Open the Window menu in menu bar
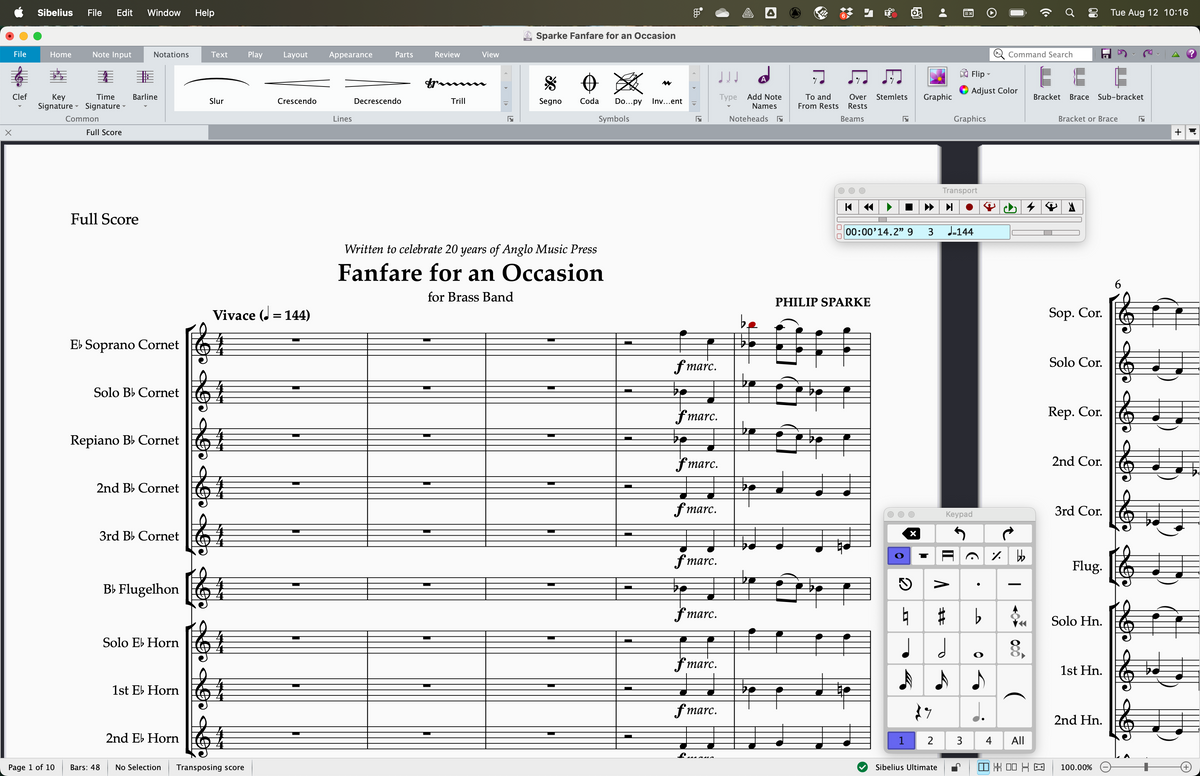This screenshot has height=776, width=1200. [x=163, y=12]
